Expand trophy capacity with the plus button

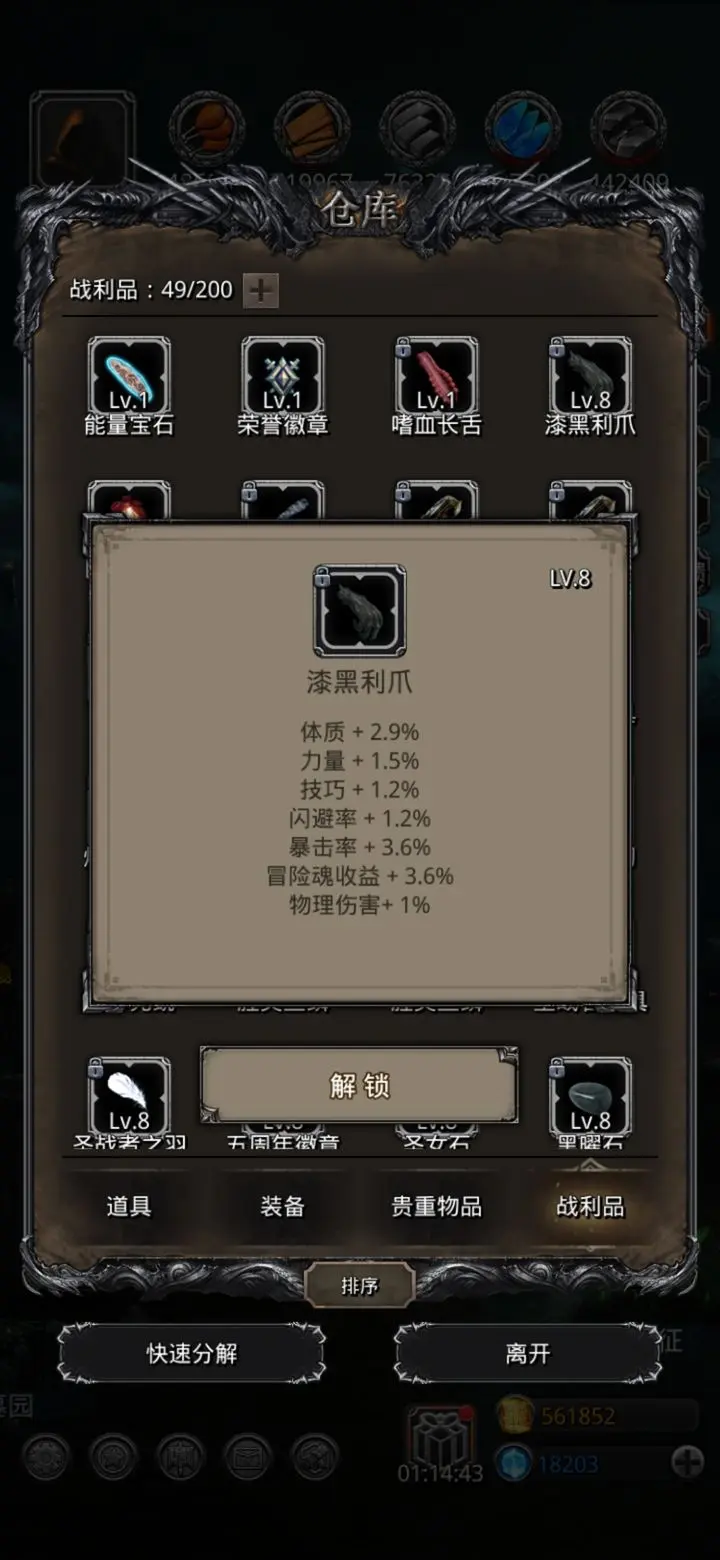pyautogui.click(x=261, y=291)
